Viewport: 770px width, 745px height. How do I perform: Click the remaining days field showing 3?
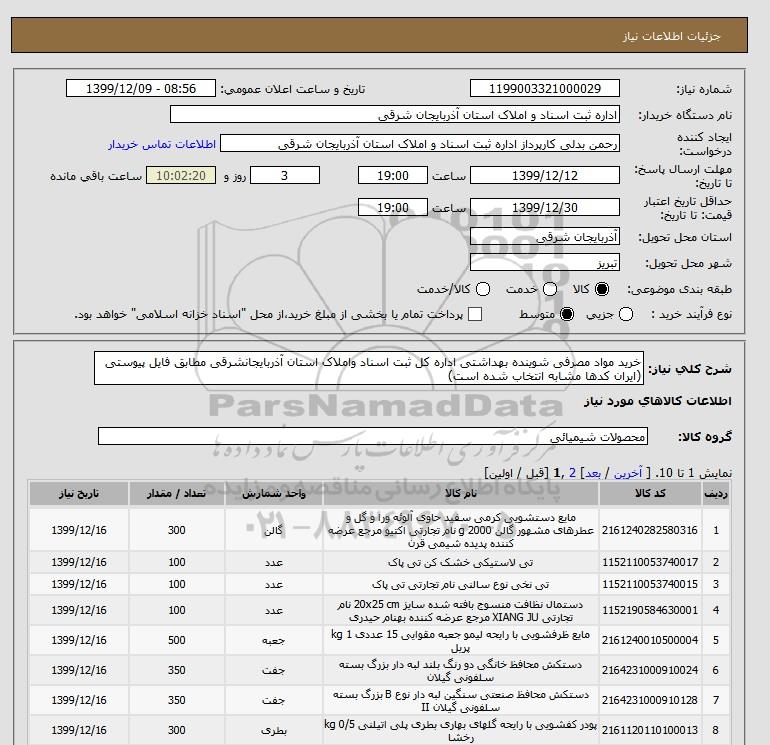pyautogui.click(x=285, y=175)
